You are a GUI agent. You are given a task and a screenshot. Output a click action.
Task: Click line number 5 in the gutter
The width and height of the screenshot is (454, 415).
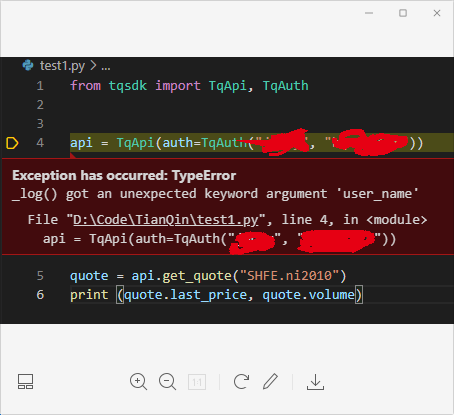(x=40, y=276)
